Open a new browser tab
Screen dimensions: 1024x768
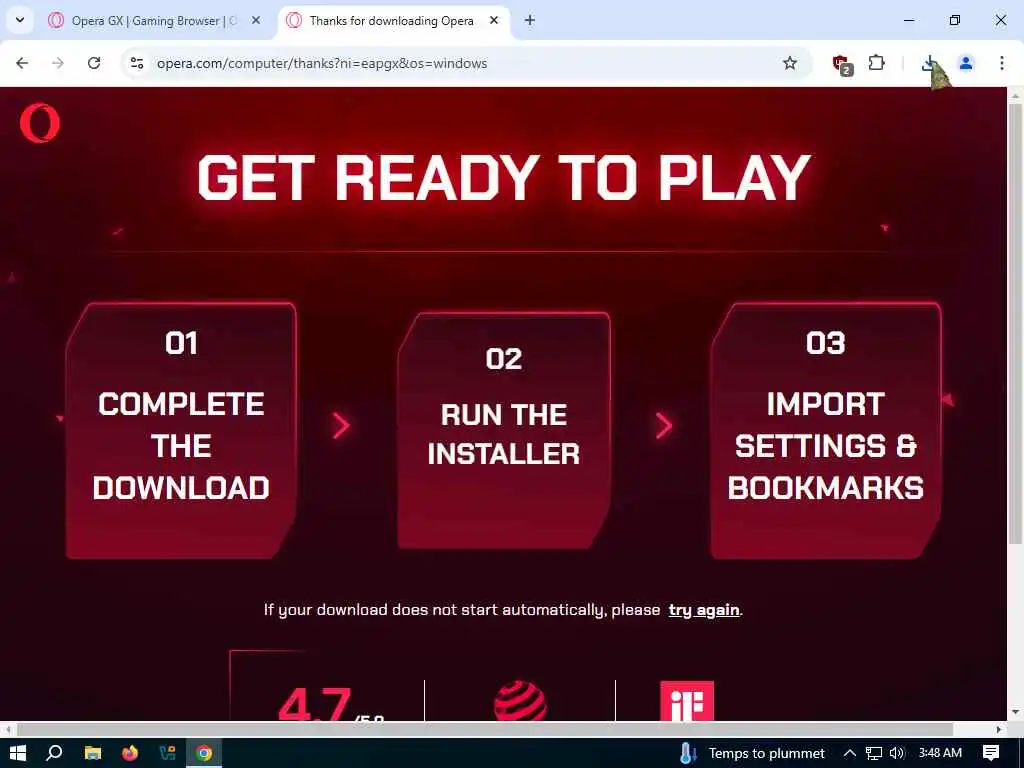tap(530, 21)
